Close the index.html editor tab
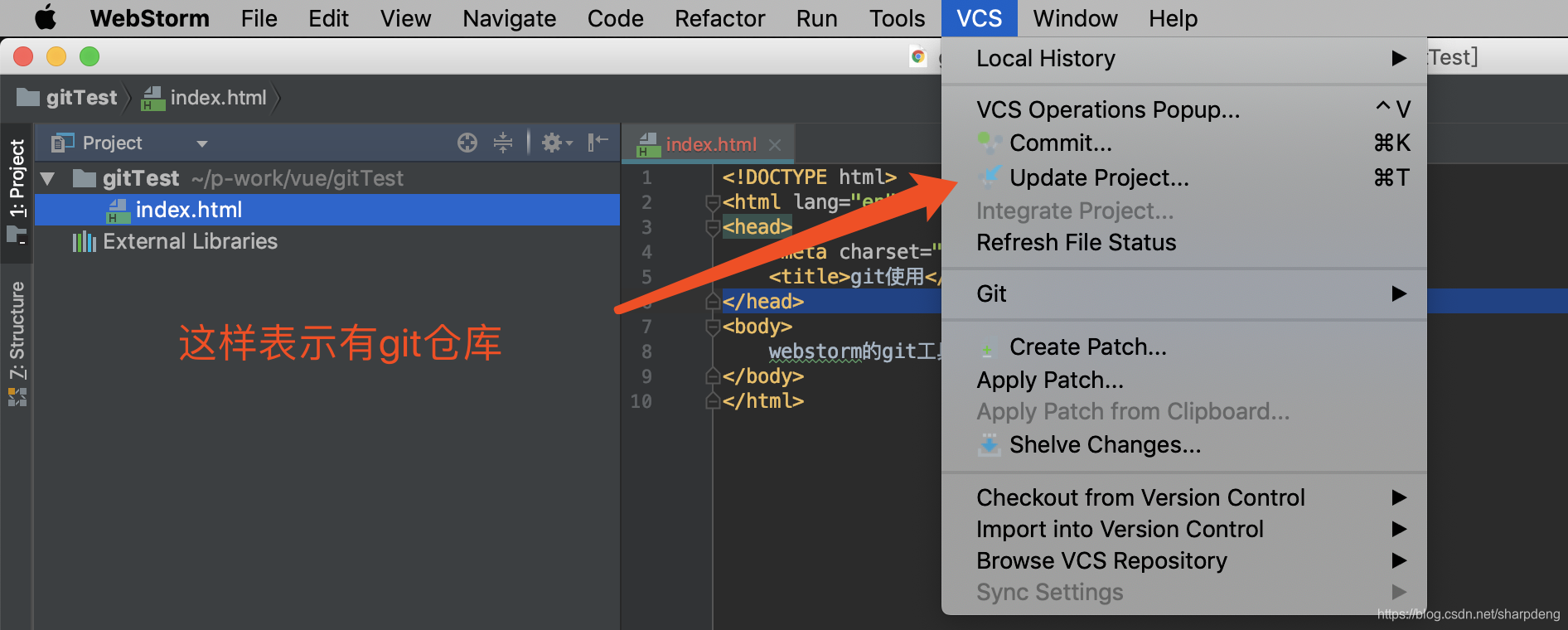The image size is (1568, 630). (775, 144)
